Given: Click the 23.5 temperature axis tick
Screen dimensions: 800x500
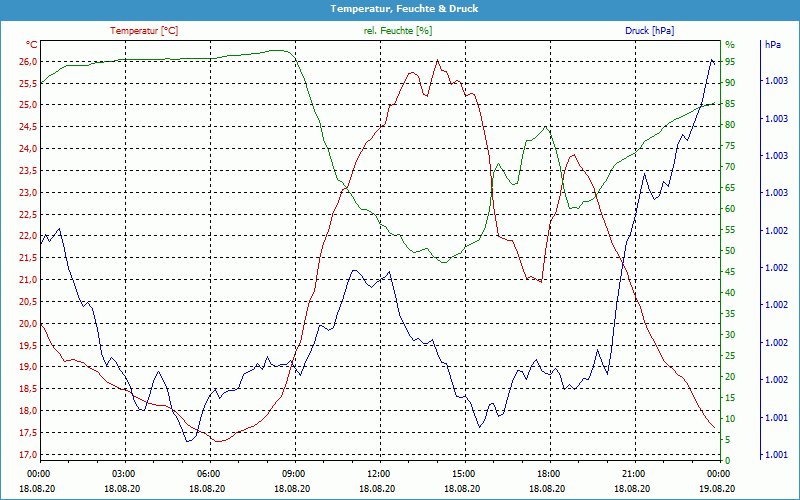Looking at the screenshot, I should click(27, 171).
